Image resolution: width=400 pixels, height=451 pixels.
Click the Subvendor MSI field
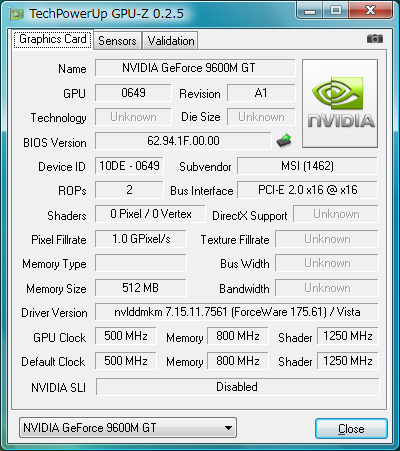tap(307, 166)
